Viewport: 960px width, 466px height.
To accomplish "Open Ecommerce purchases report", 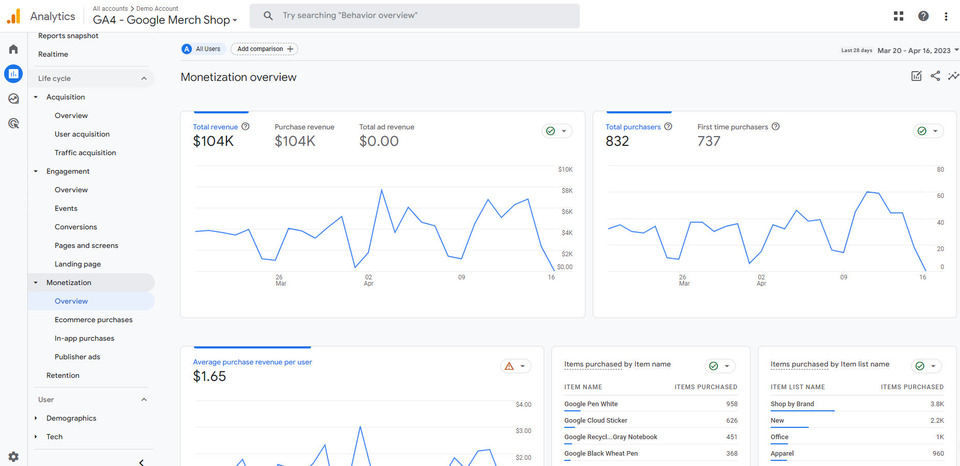I will 93,320.
